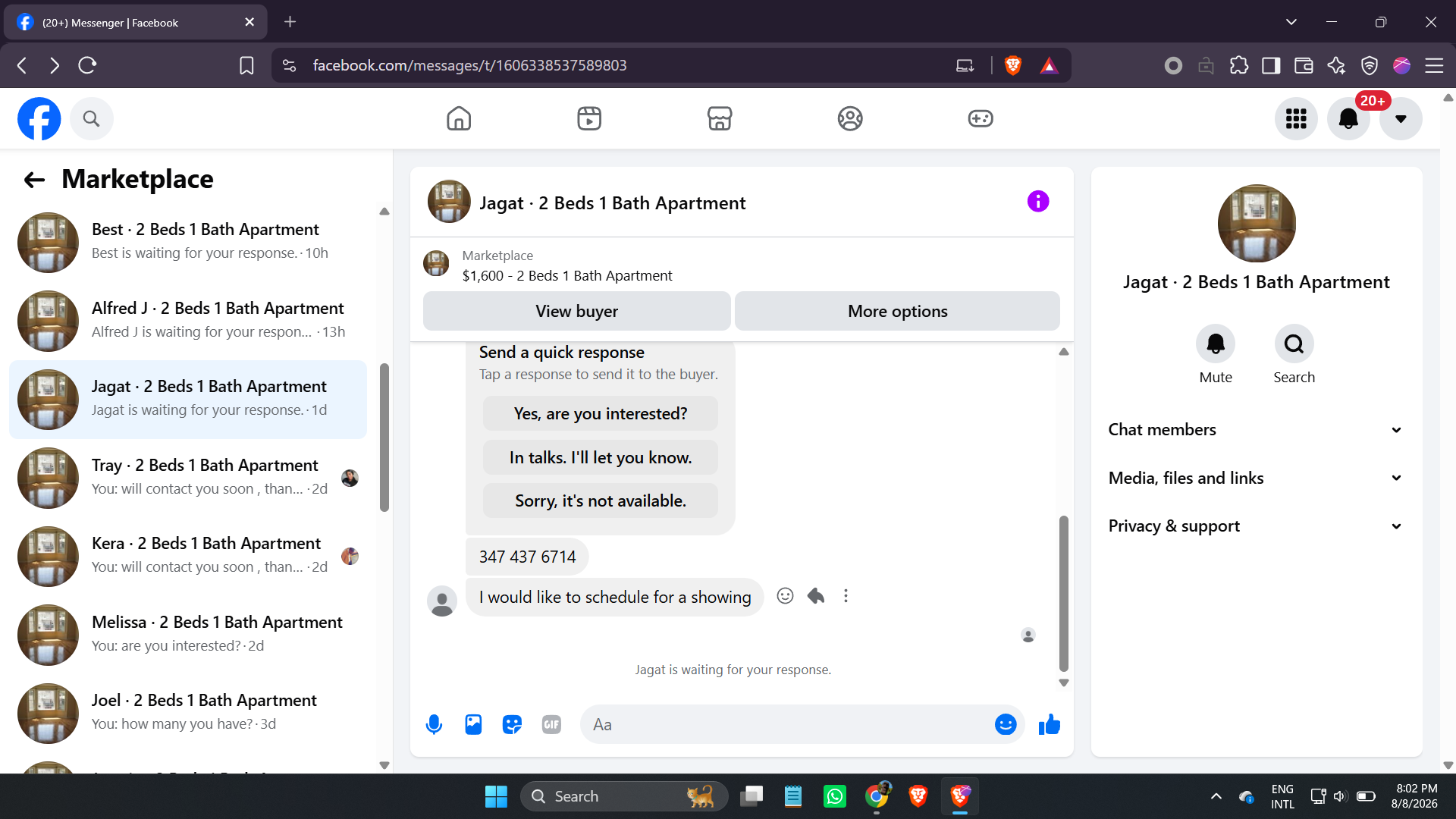Open emoji picker in message box

coord(1006,725)
